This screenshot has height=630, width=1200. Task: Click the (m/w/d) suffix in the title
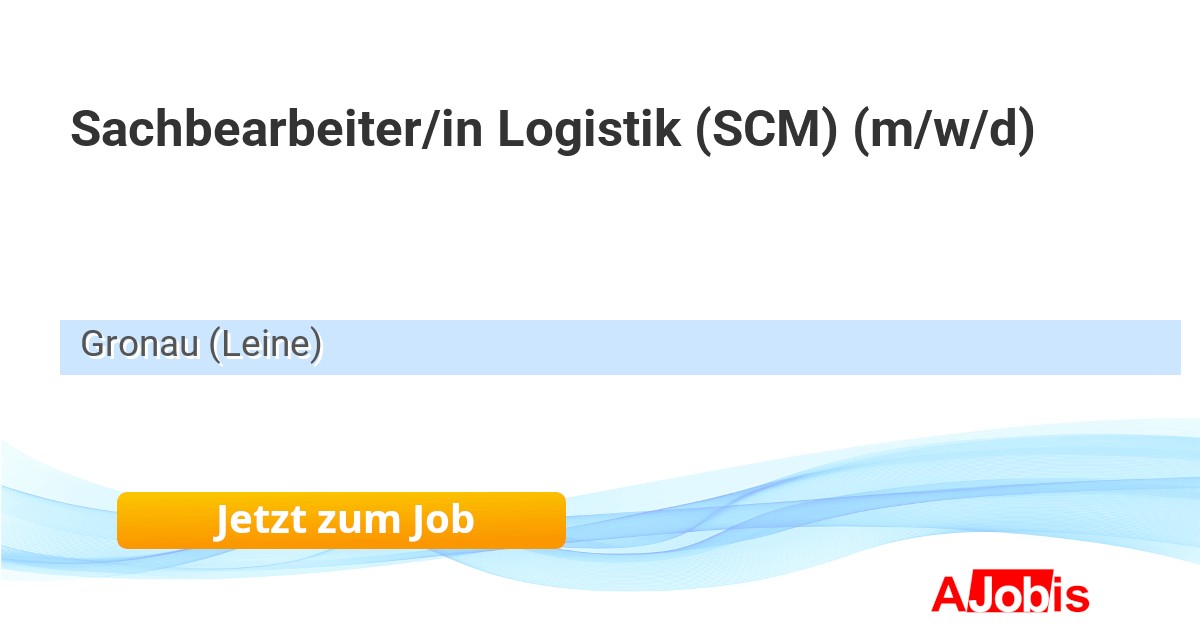[943, 131]
